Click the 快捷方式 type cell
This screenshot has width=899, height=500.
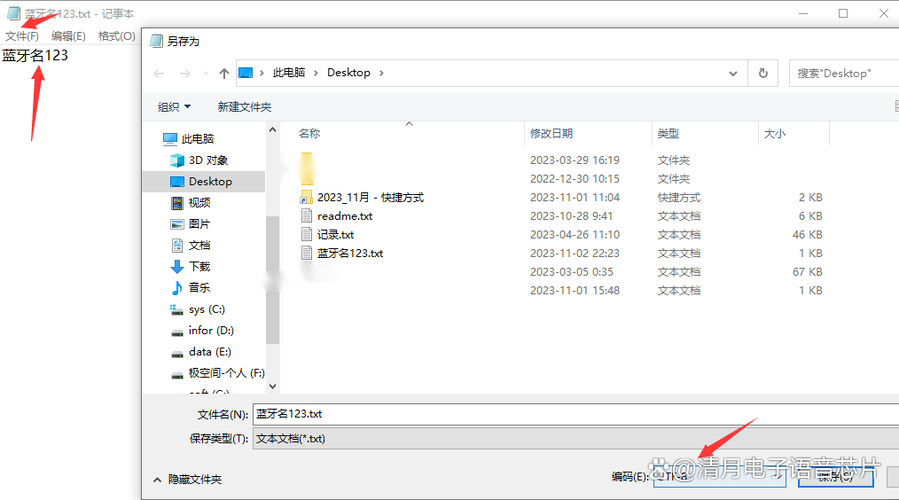(679, 197)
